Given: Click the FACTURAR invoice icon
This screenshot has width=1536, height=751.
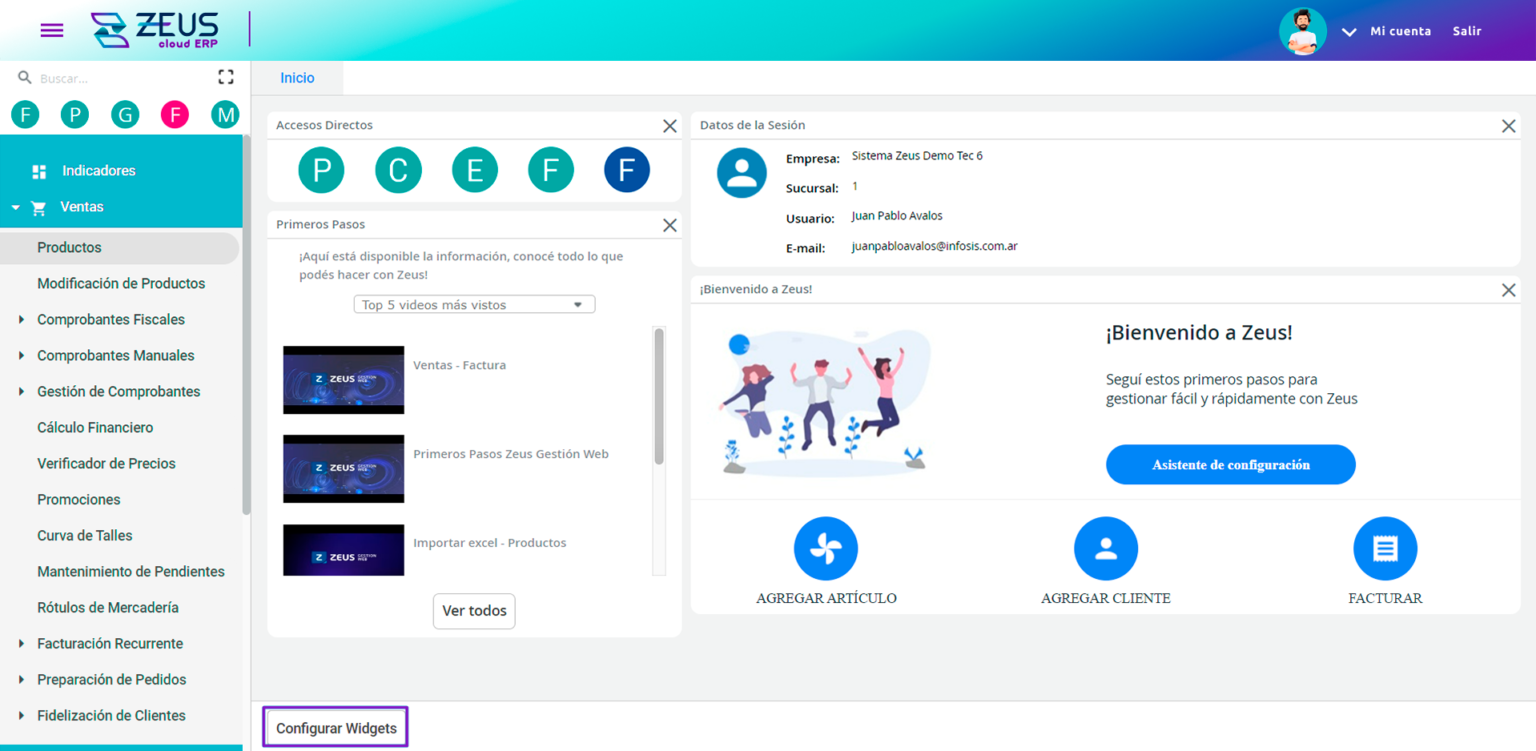Looking at the screenshot, I should pos(1385,548).
